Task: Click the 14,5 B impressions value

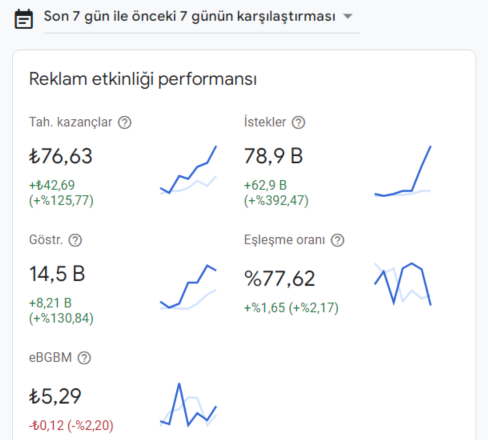Action: tap(57, 274)
